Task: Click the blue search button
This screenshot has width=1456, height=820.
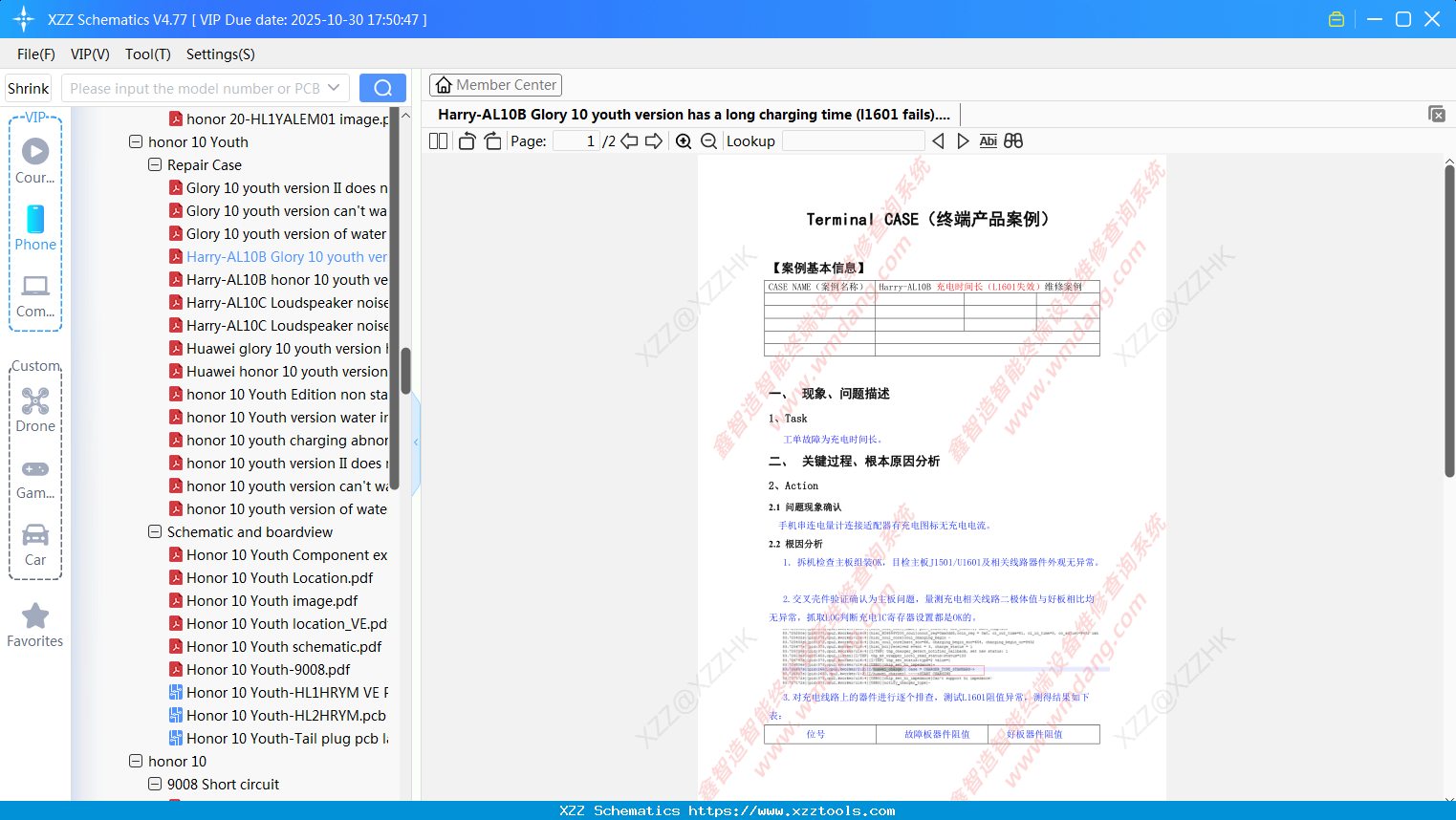Action: click(382, 88)
